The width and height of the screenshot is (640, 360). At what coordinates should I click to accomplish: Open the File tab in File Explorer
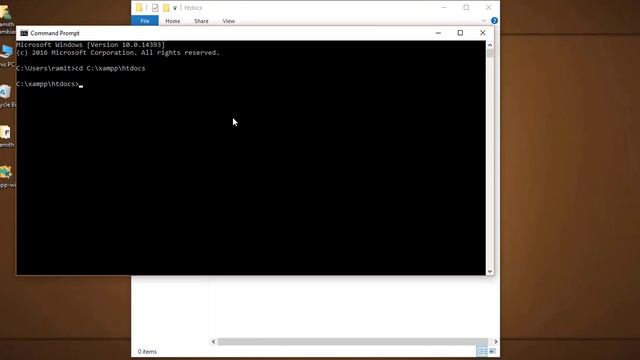pyautogui.click(x=145, y=21)
